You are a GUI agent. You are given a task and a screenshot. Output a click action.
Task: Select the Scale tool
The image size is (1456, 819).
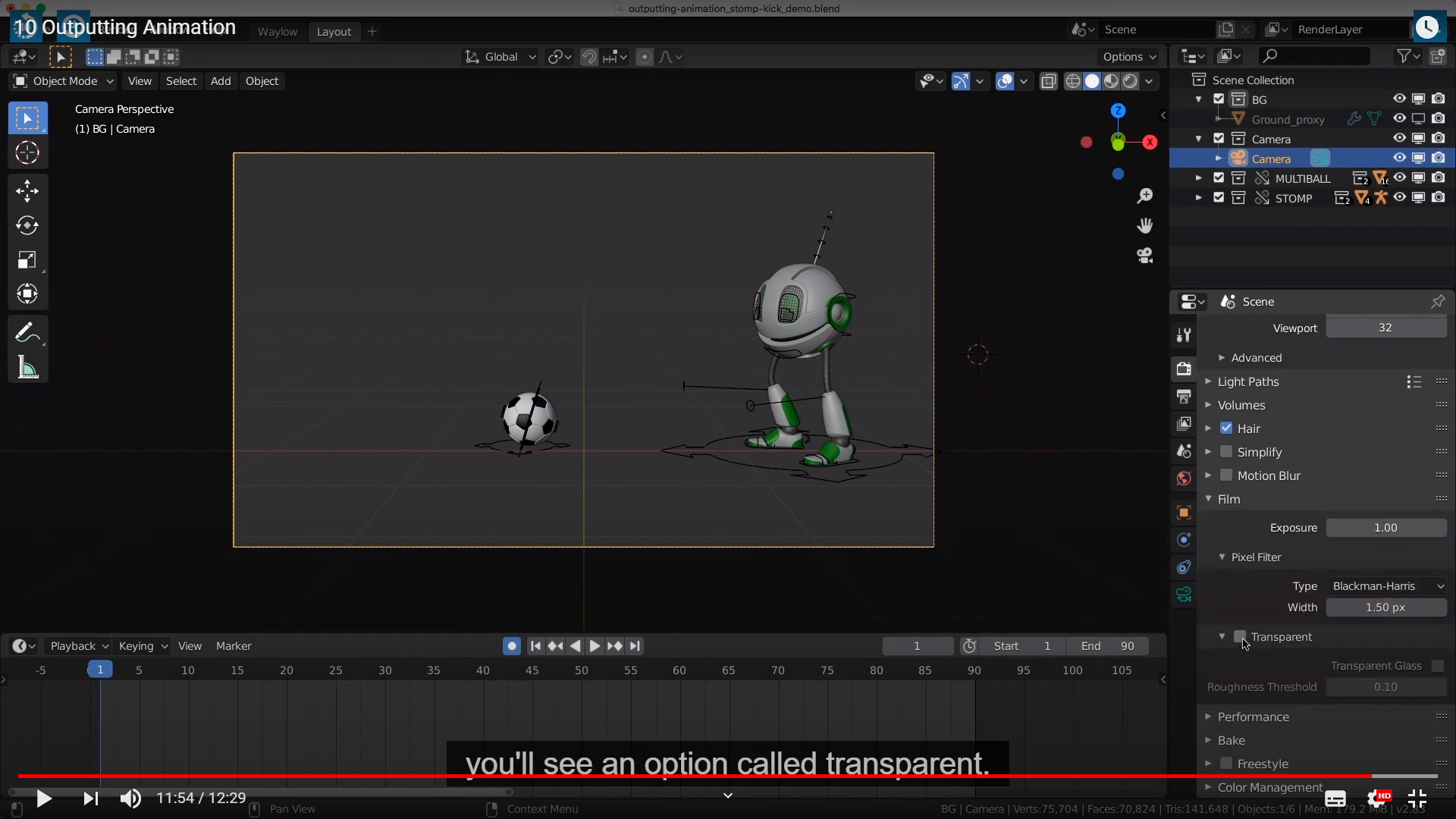pyautogui.click(x=27, y=260)
